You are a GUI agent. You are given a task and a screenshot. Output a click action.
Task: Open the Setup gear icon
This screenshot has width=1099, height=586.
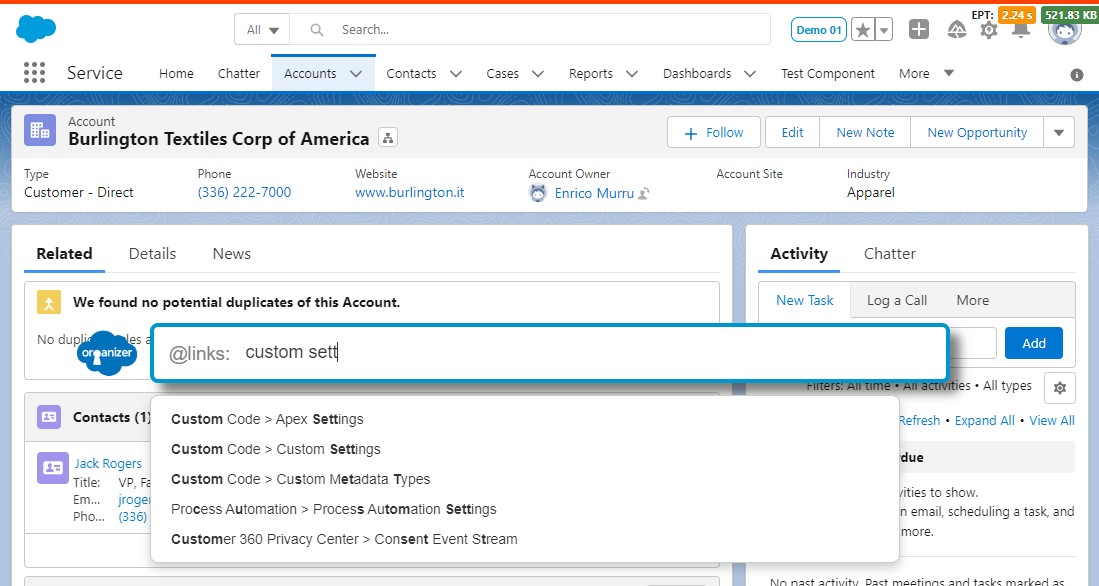tap(988, 30)
